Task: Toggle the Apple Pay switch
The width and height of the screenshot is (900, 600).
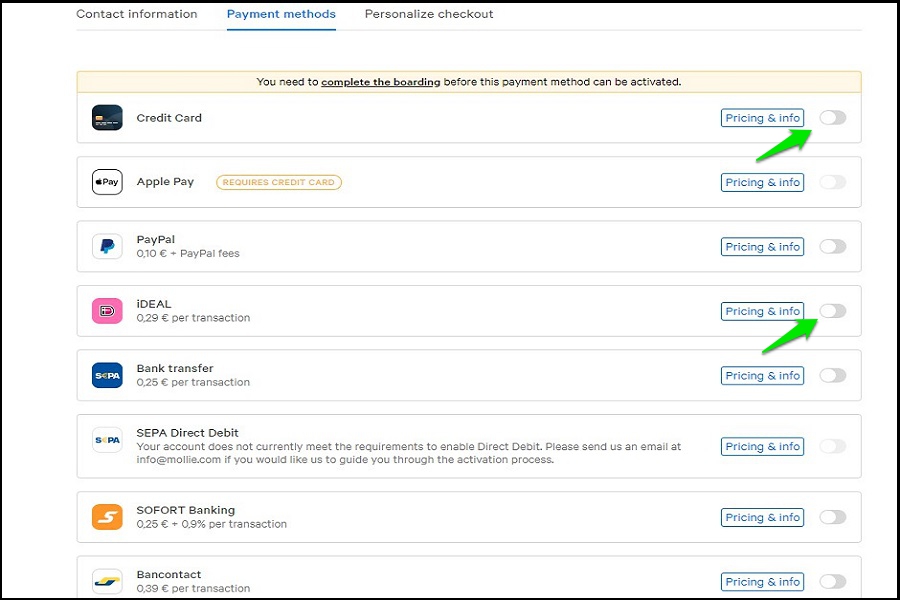Action: (832, 182)
